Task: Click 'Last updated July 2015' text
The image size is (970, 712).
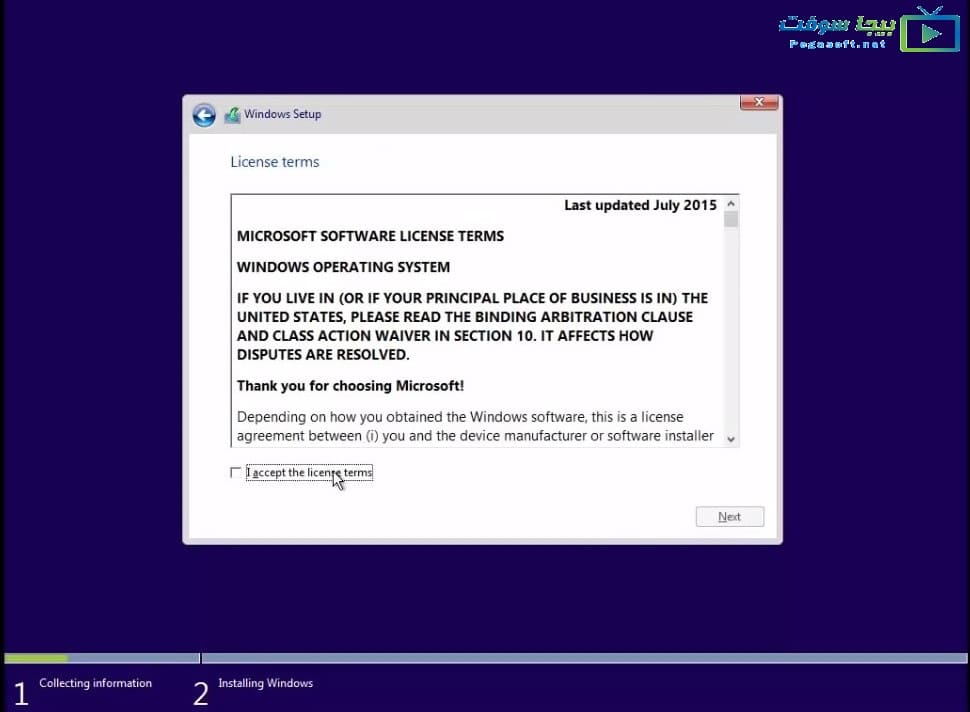Action: pyautogui.click(x=640, y=205)
